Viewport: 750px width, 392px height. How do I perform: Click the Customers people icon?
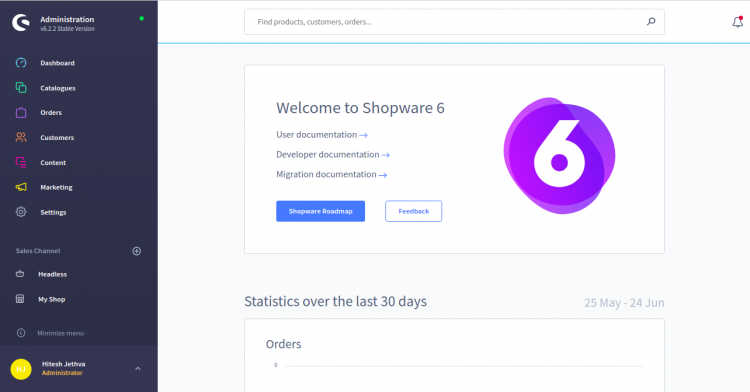(x=21, y=137)
